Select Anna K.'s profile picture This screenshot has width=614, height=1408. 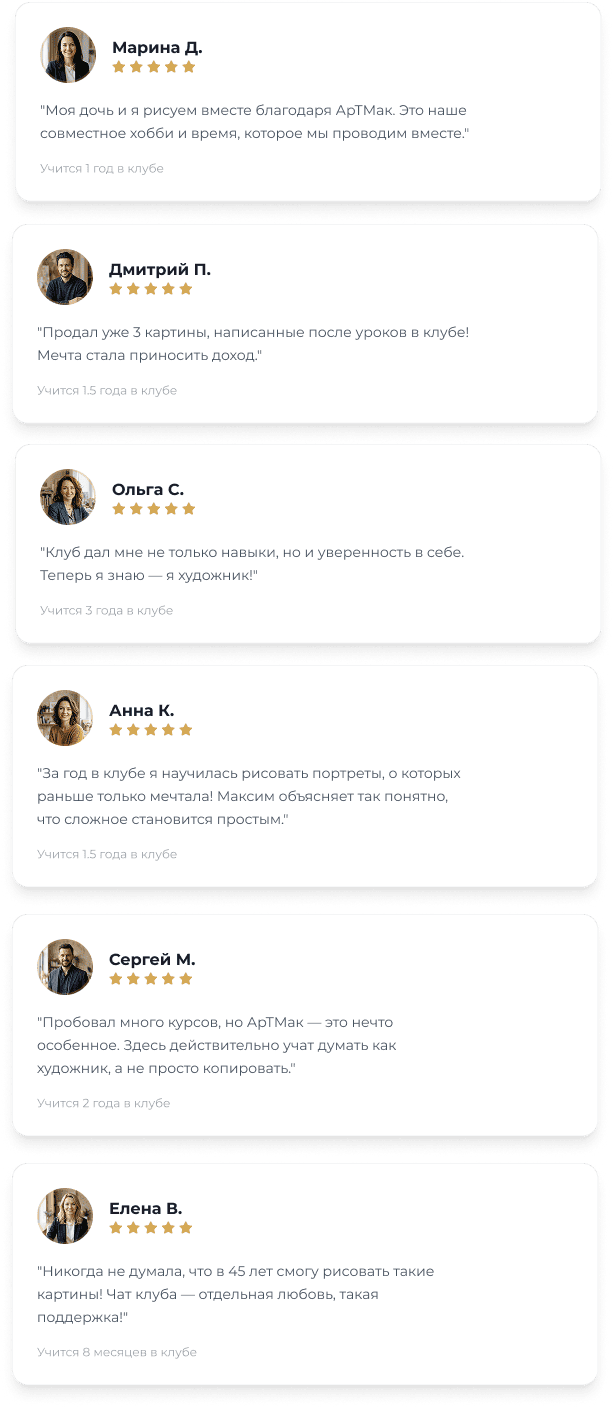(65, 718)
